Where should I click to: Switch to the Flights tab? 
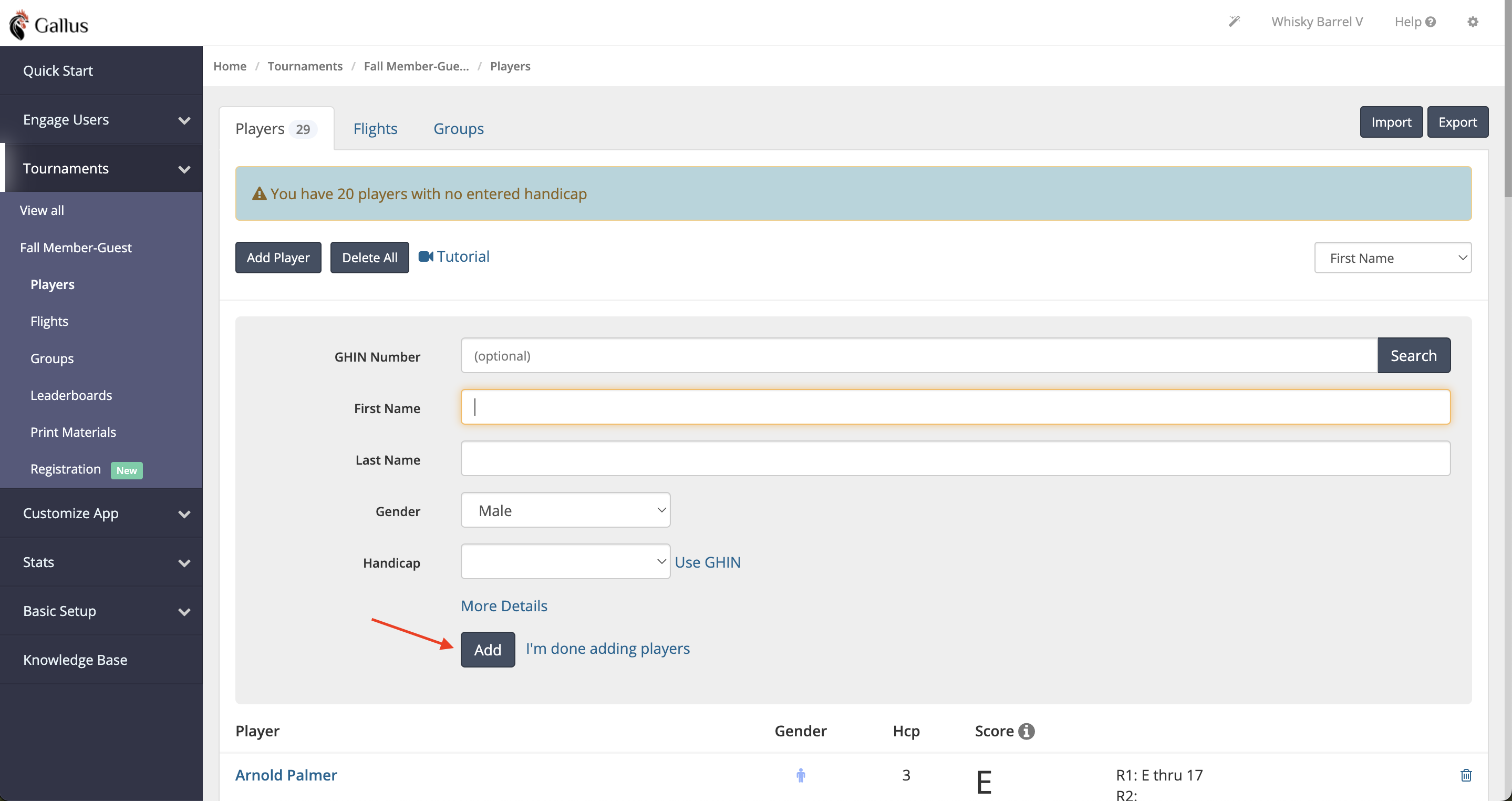[375, 129]
